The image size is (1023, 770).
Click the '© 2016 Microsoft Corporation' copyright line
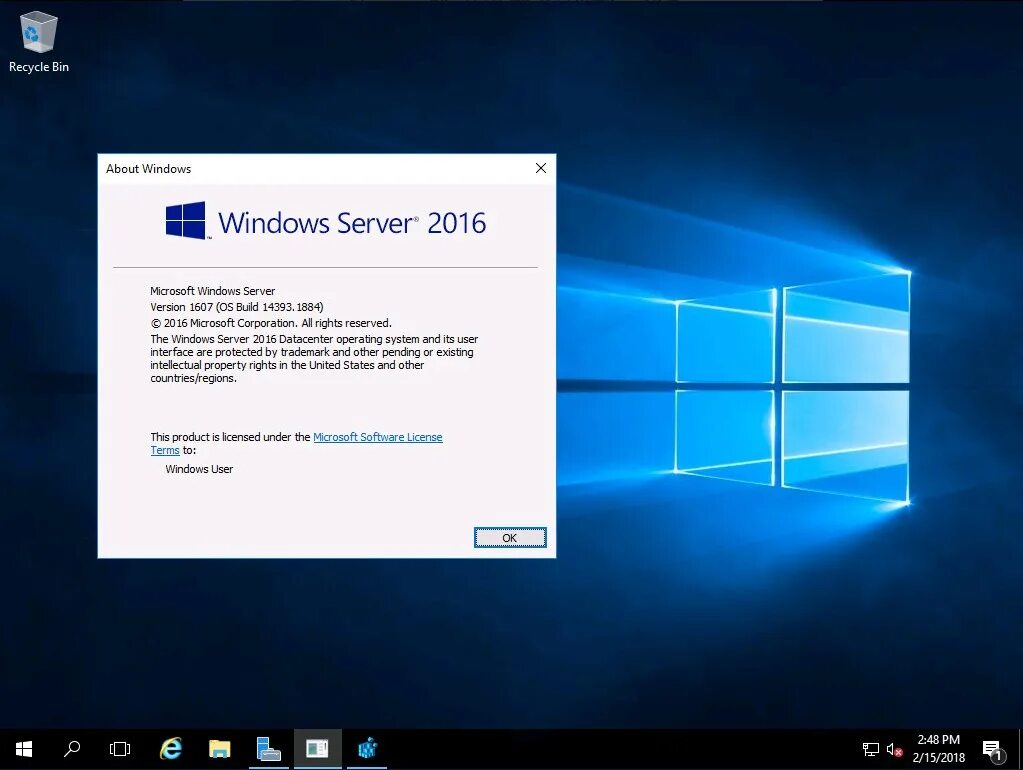coord(271,323)
